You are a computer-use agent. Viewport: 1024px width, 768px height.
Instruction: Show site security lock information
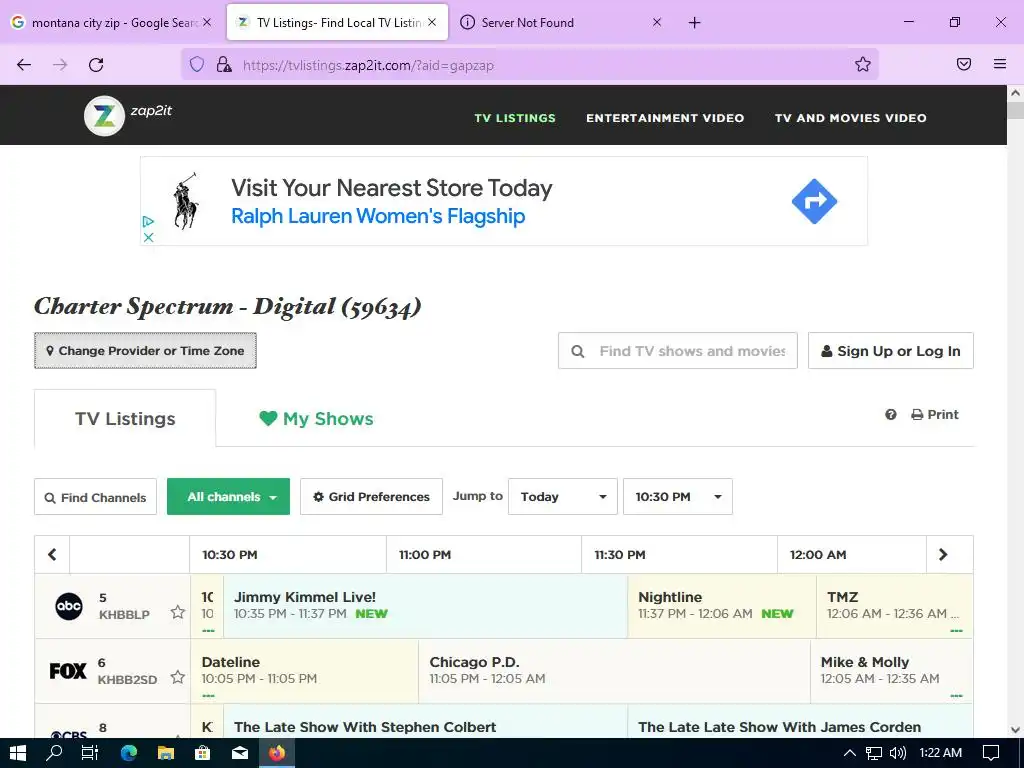point(224,64)
